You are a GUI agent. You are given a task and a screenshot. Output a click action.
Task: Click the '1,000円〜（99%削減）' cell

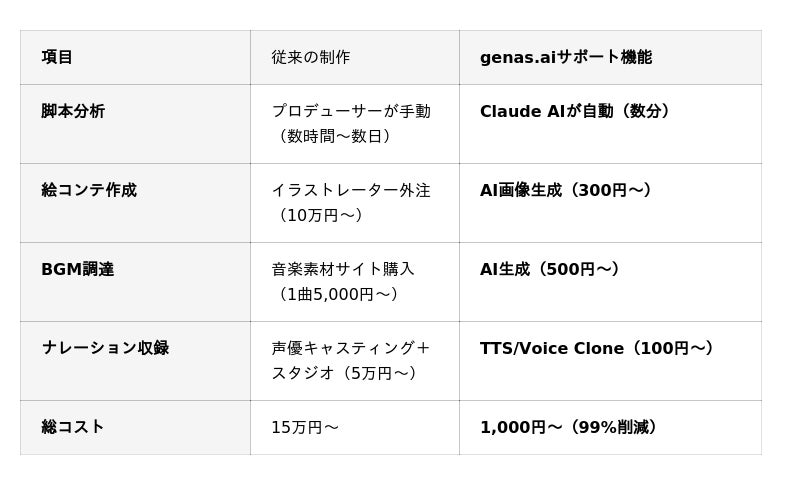point(569,427)
